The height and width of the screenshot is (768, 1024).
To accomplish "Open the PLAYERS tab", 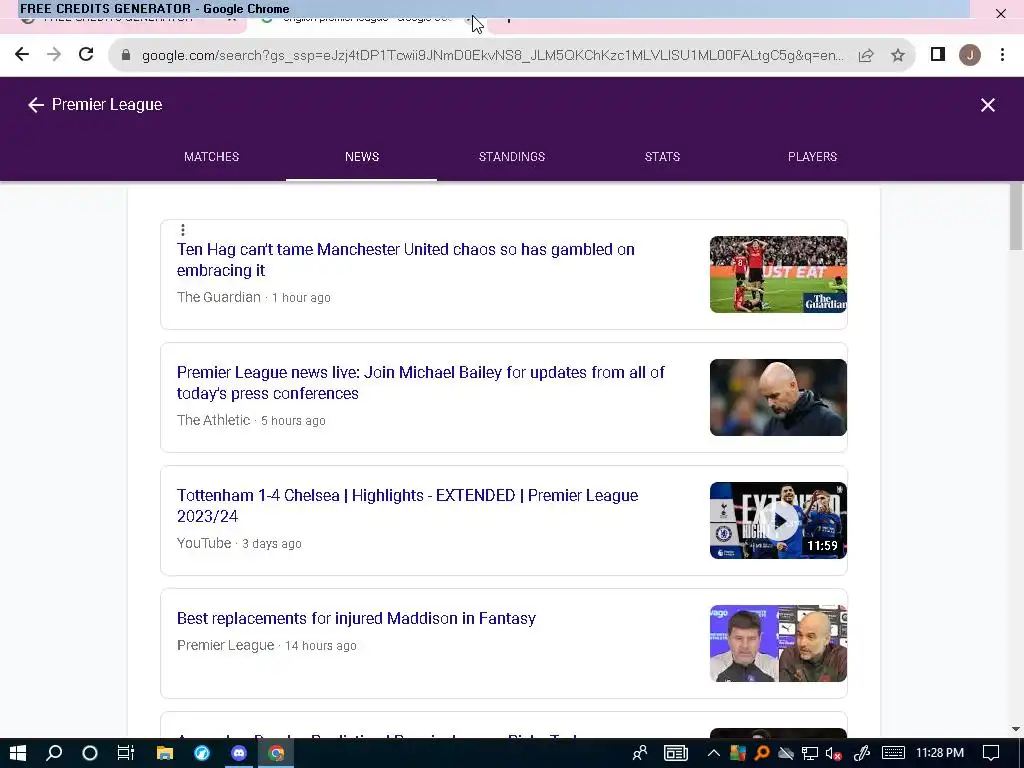I will (x=812, y=157).
